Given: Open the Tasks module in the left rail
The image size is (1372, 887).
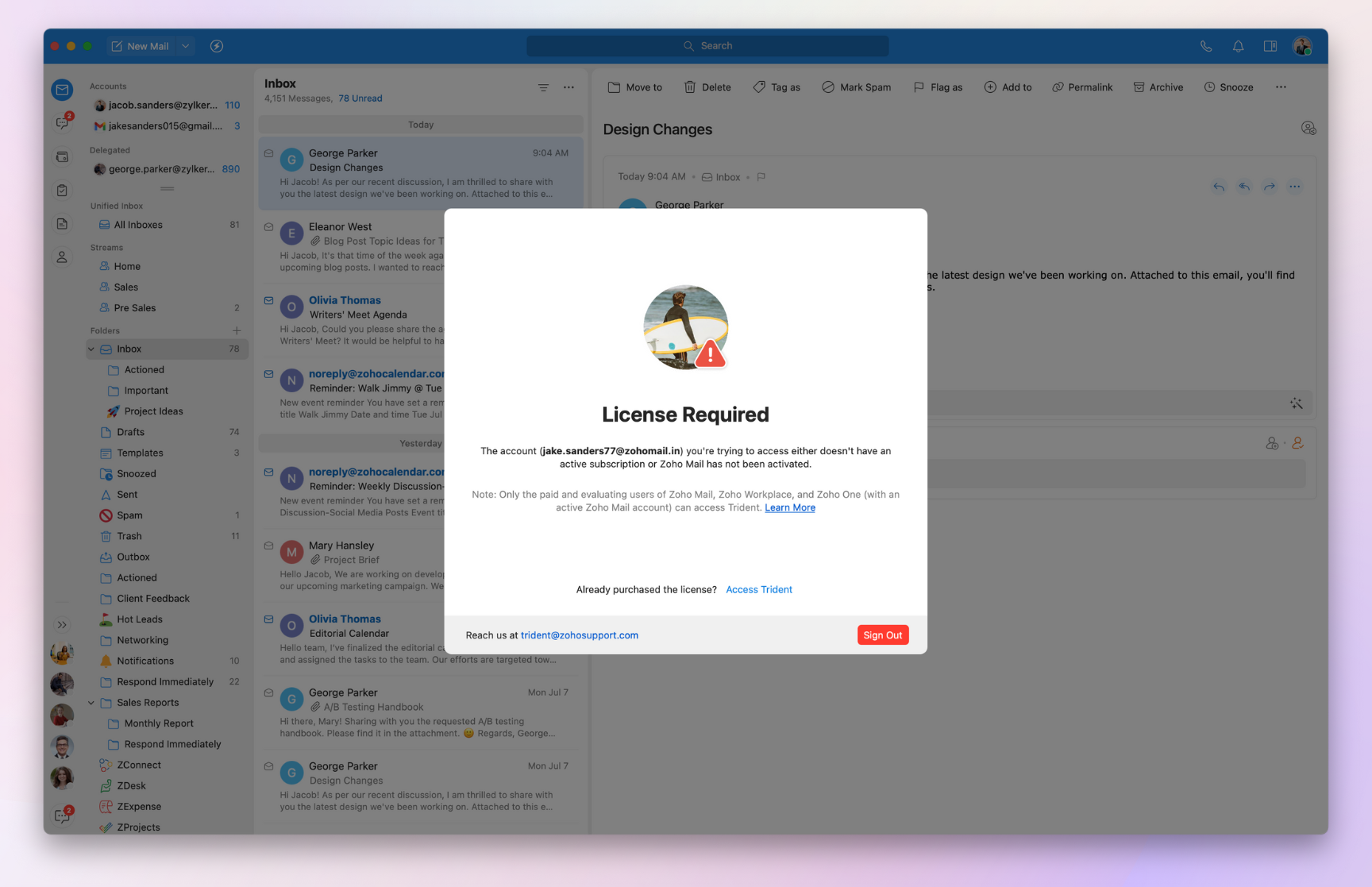Looking at the screenshot, I should click(62, 191).
